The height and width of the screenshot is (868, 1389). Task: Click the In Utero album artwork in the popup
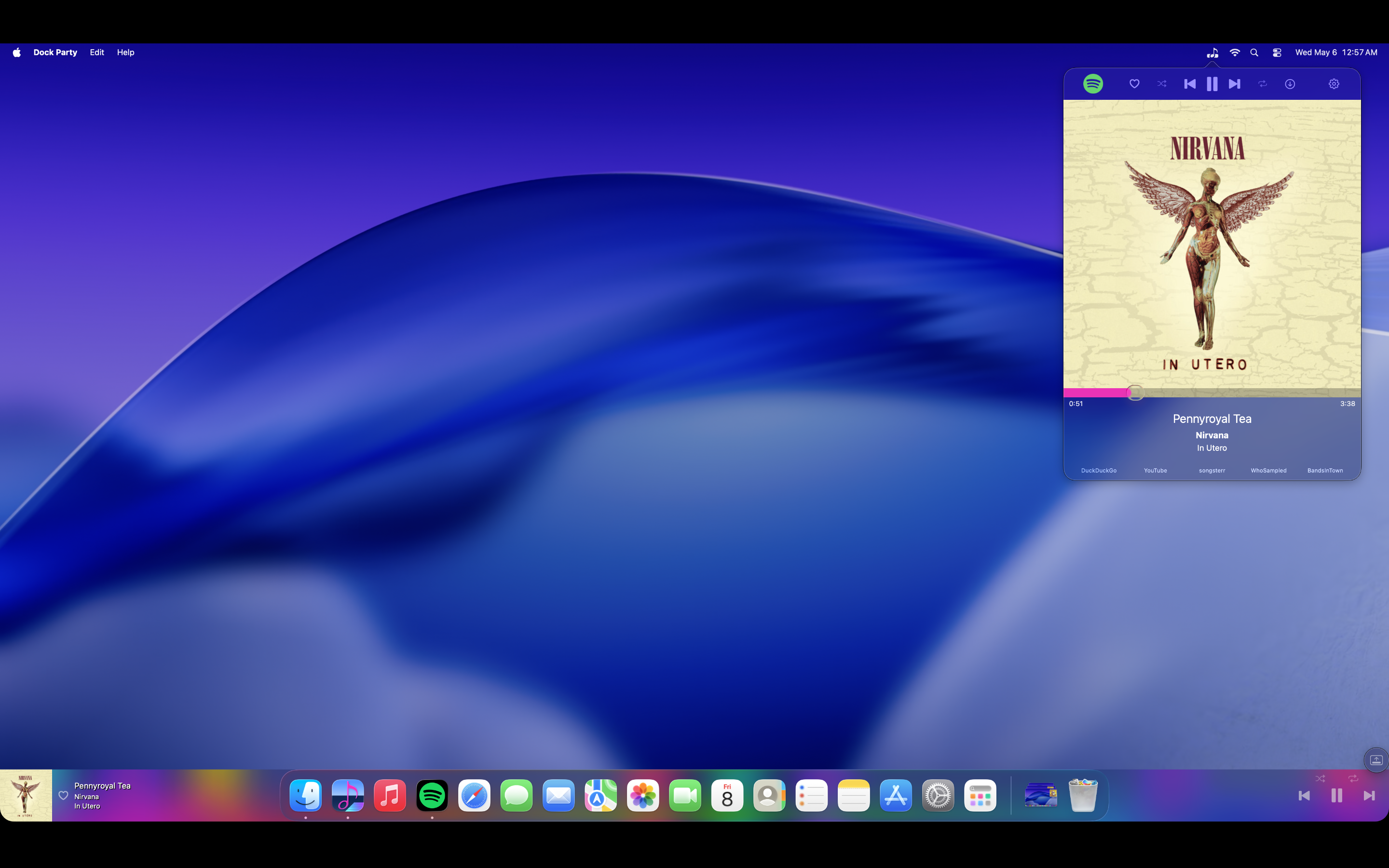[x=1212, y=244]
